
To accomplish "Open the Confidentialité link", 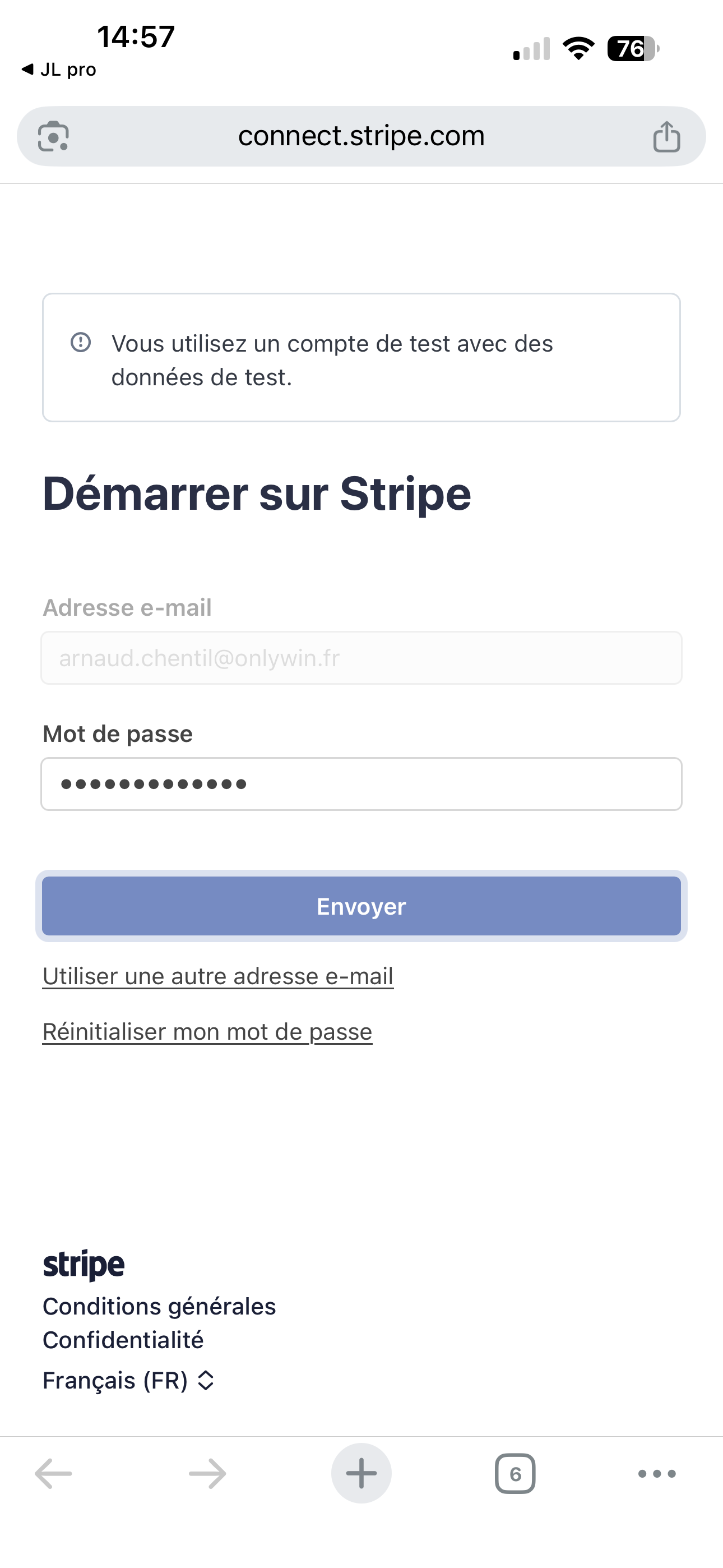I will (x=123, y=1340).
